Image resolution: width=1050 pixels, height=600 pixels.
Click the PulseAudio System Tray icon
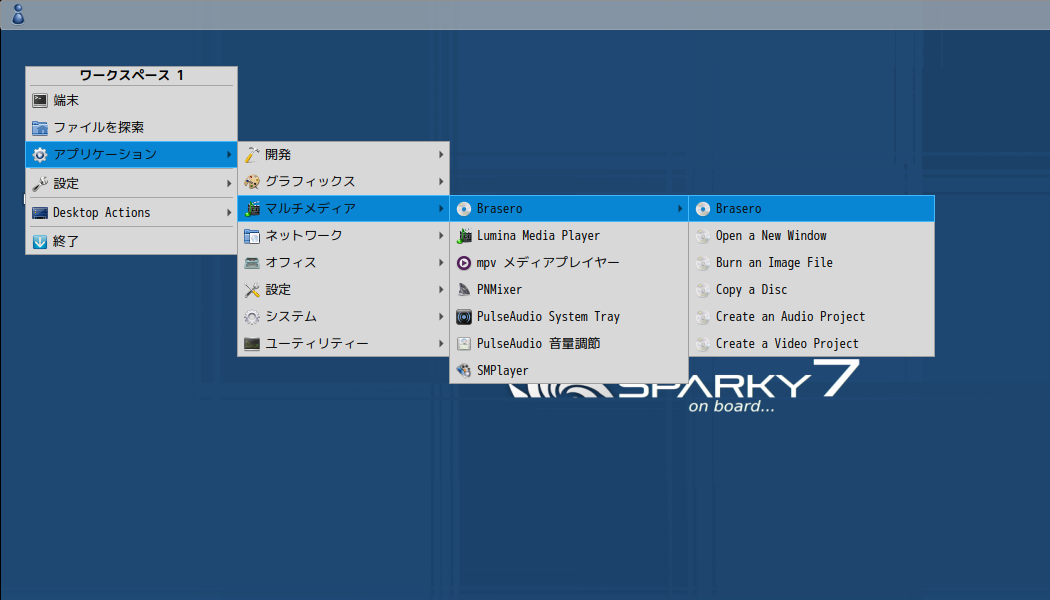pos(463,317)
